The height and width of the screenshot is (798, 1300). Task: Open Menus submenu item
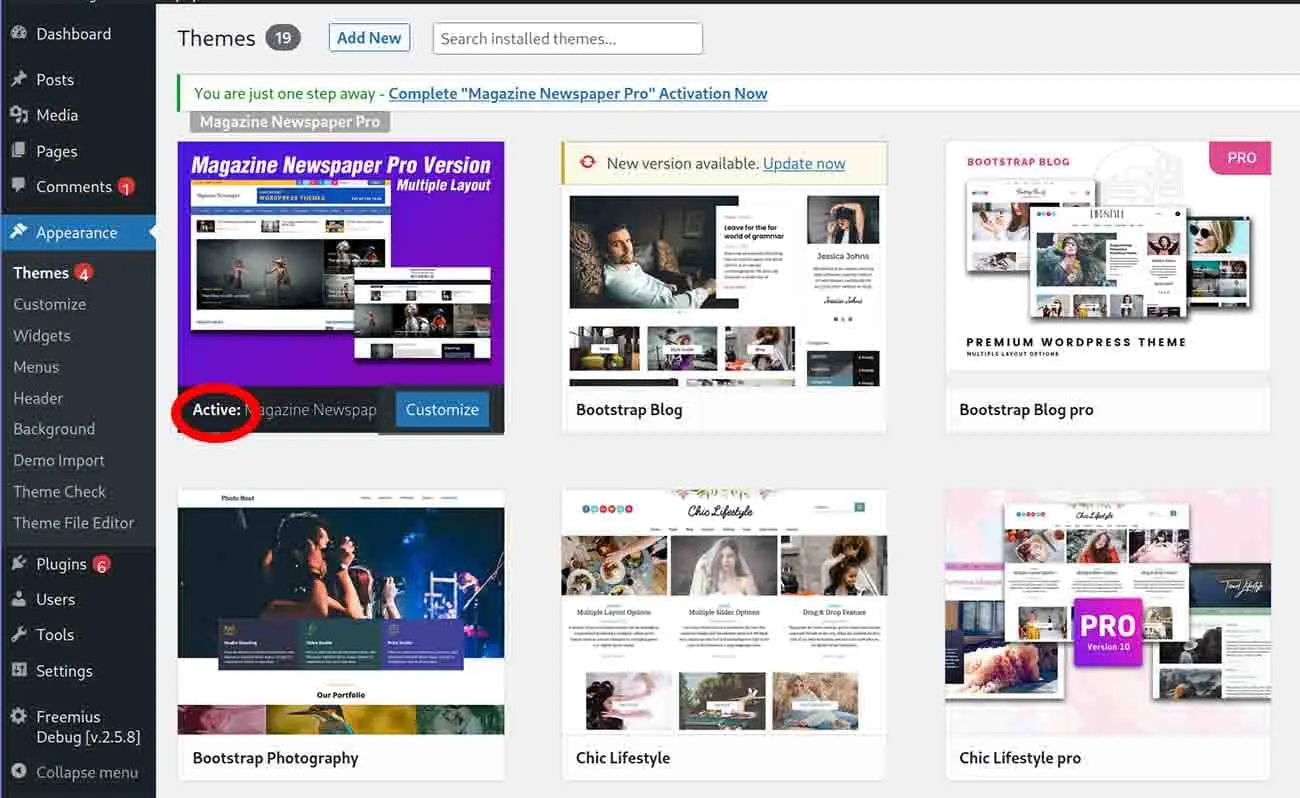click(36, 367)
